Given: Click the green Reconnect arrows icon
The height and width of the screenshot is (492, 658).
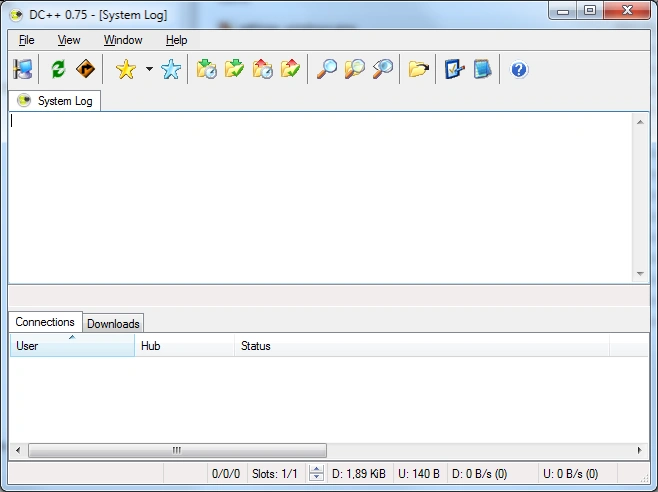Looking at the screenshot, I should pyautogui.click(x=58, y=69).
